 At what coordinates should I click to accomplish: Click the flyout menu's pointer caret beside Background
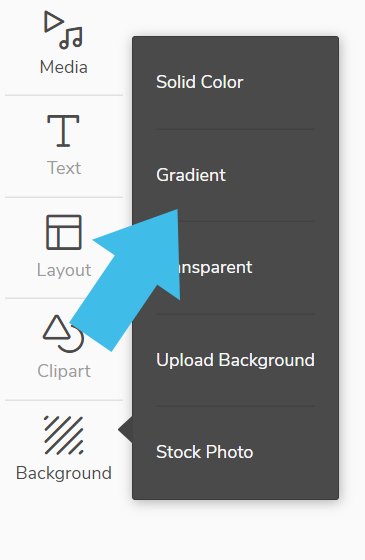point(125,430)
